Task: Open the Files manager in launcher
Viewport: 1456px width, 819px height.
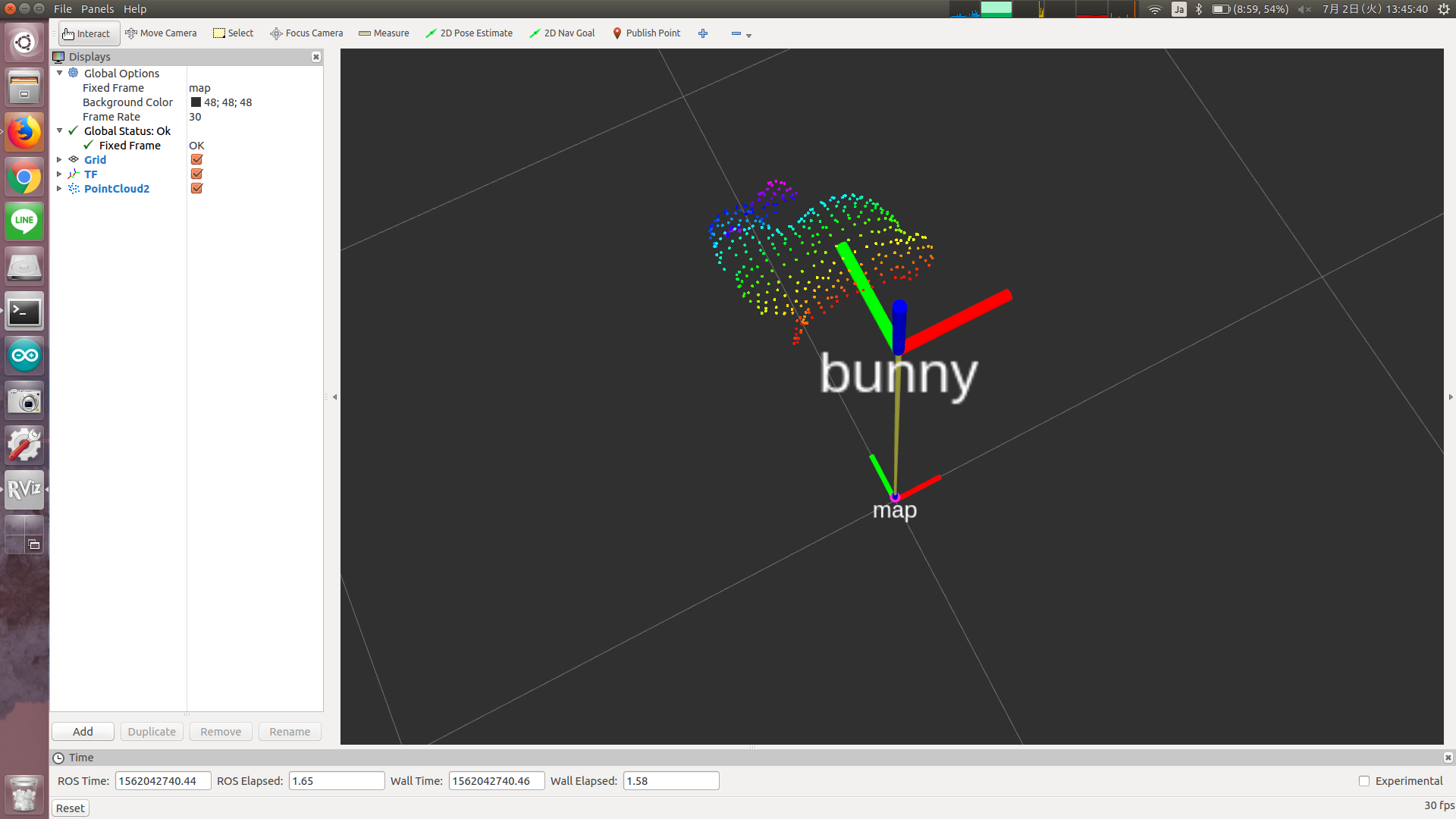Action: click(x=24, y=87)
